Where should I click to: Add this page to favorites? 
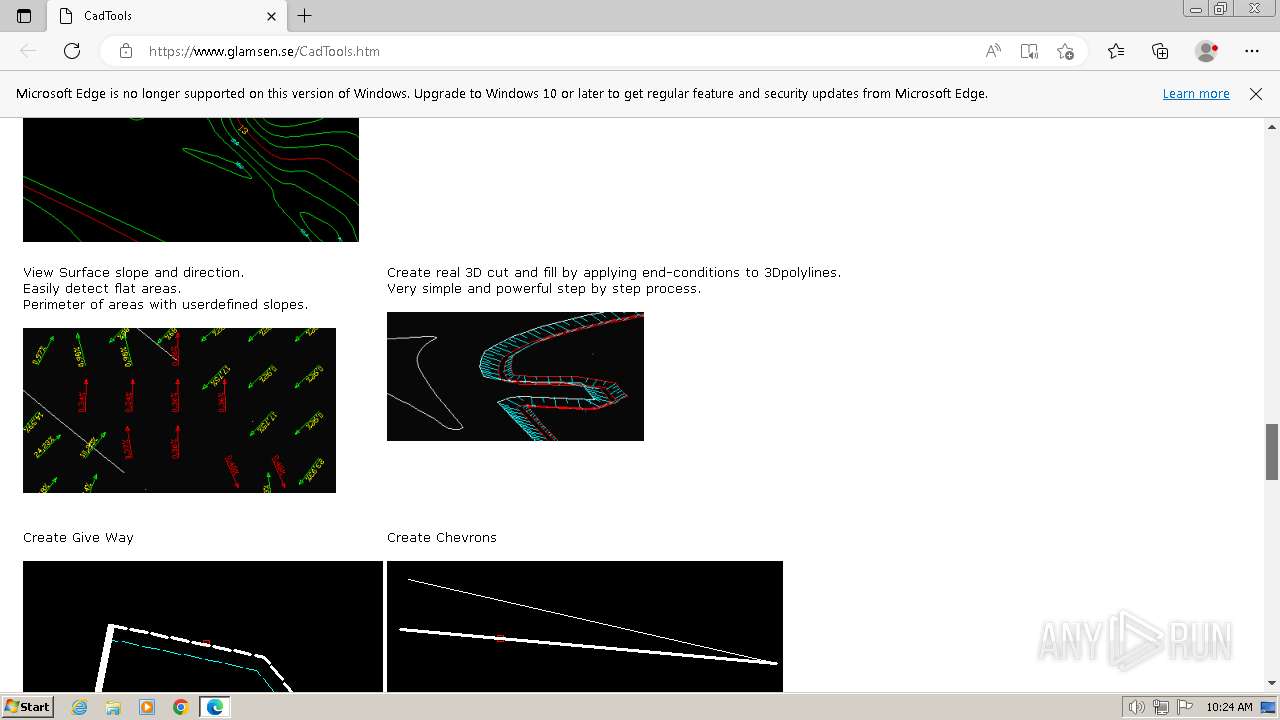tap(1065, 51)
